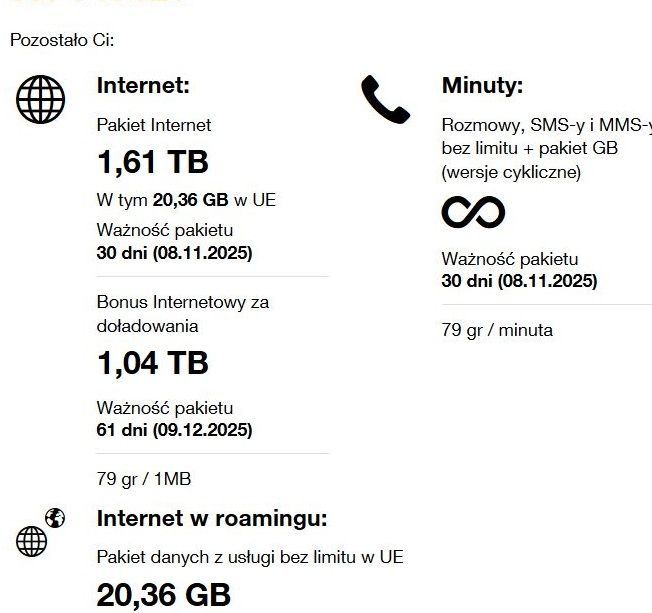Click the large 20,36 GB roaming value
This screenshot has width=652, height=613.
pyautogui.click(x=164, y=594)
